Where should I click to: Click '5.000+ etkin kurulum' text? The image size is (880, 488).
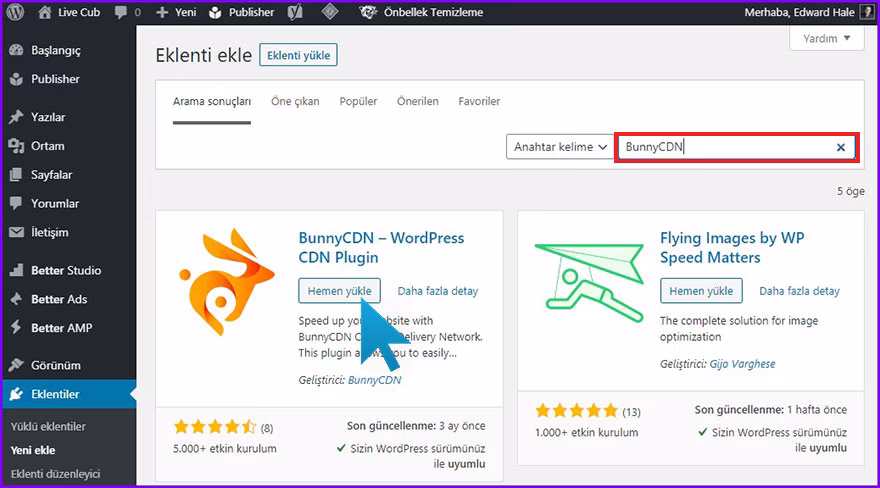pyautogui.click(x=224, y=449)
